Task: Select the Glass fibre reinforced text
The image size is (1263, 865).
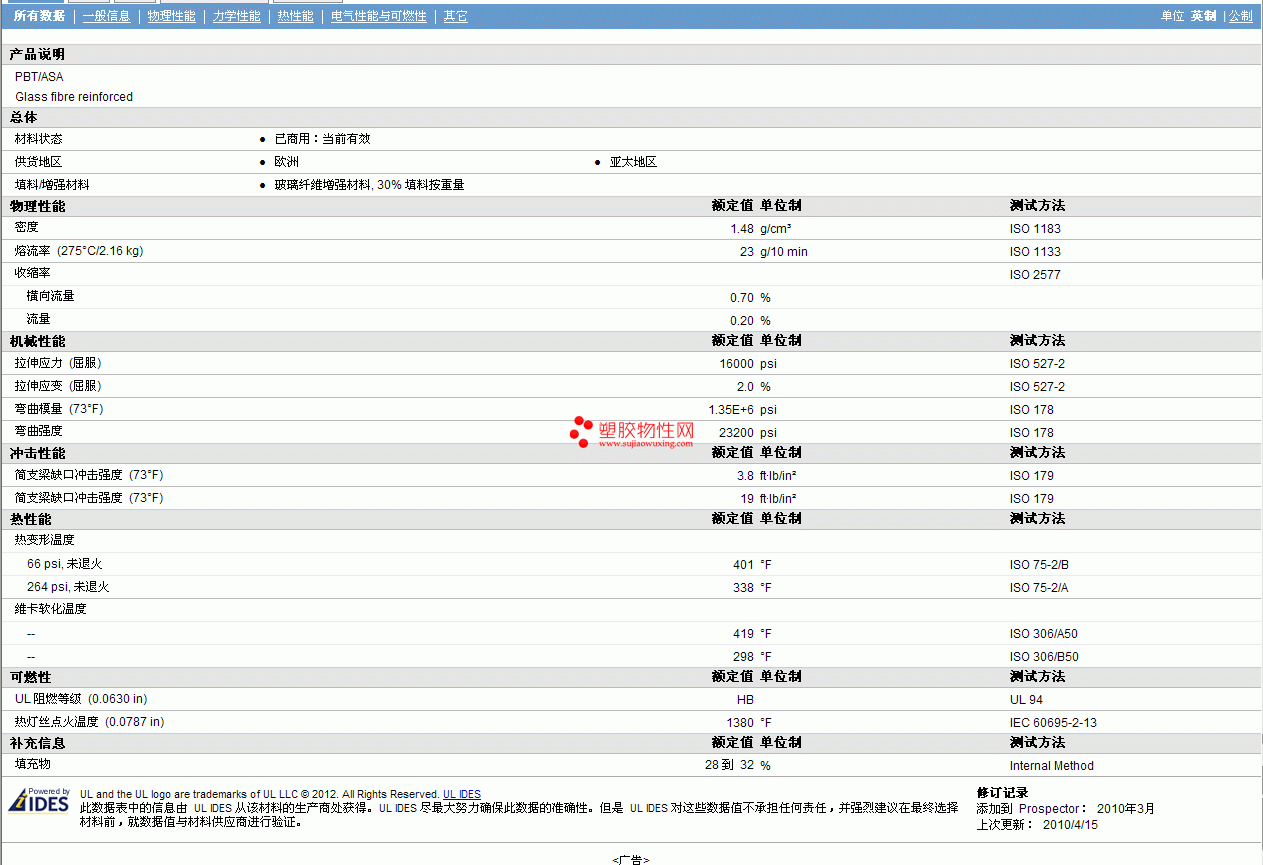Action: click(x=74, y=97)
